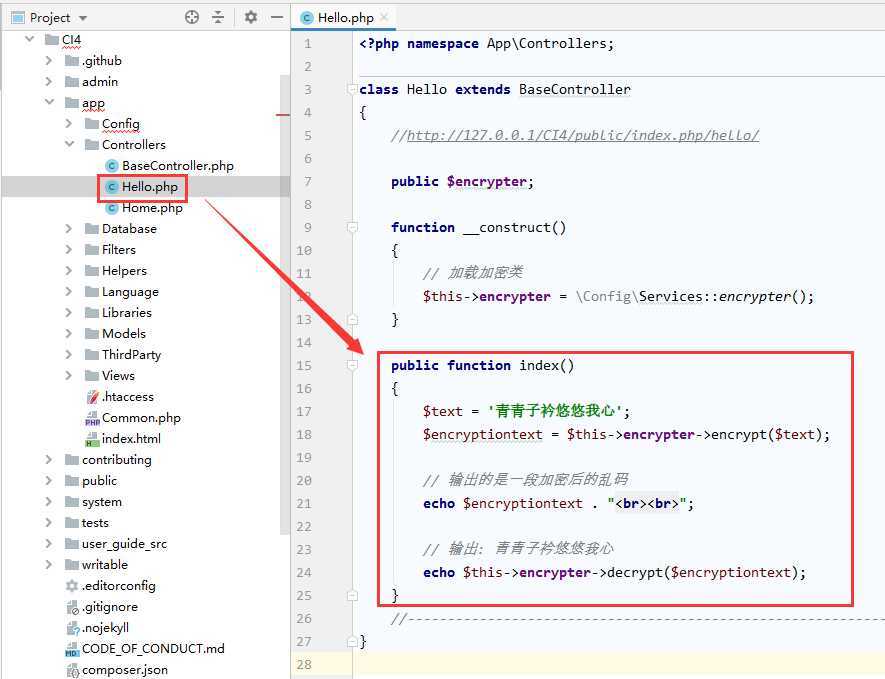Image resolution: width=885 pixels, height=679 pixels.
Task: Toggle fold marker for __construct function
Action: (353, 228)
